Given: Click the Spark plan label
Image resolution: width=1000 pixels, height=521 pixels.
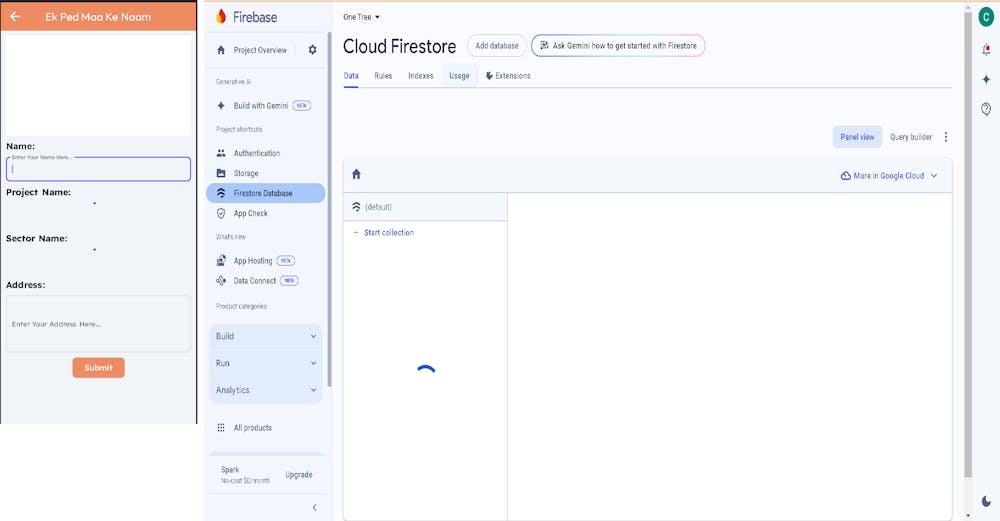Looking at the screenshot, I should (230, 469).
